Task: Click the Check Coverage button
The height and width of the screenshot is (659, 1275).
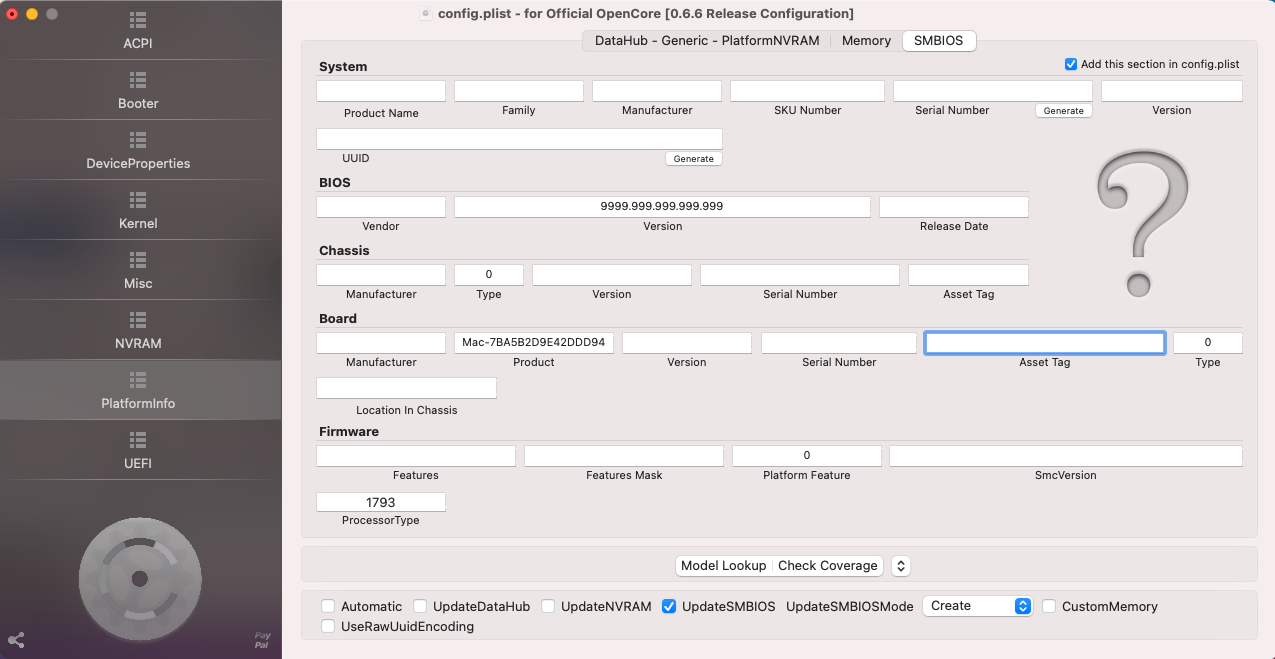Action: point(828,566)
